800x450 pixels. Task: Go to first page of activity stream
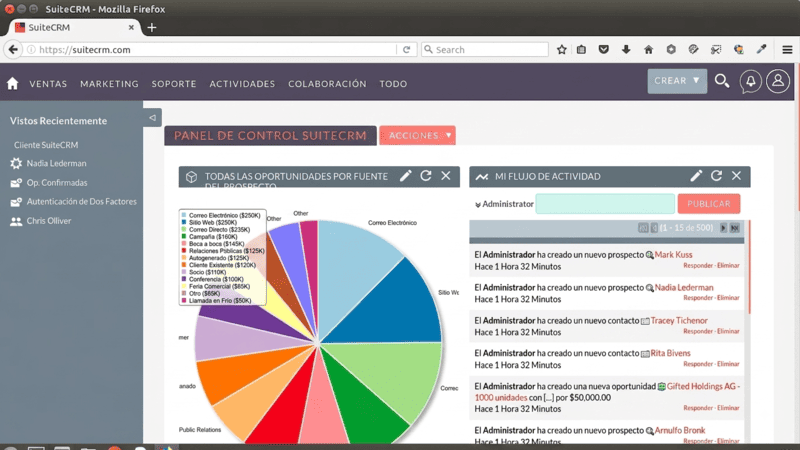[643, 228]
